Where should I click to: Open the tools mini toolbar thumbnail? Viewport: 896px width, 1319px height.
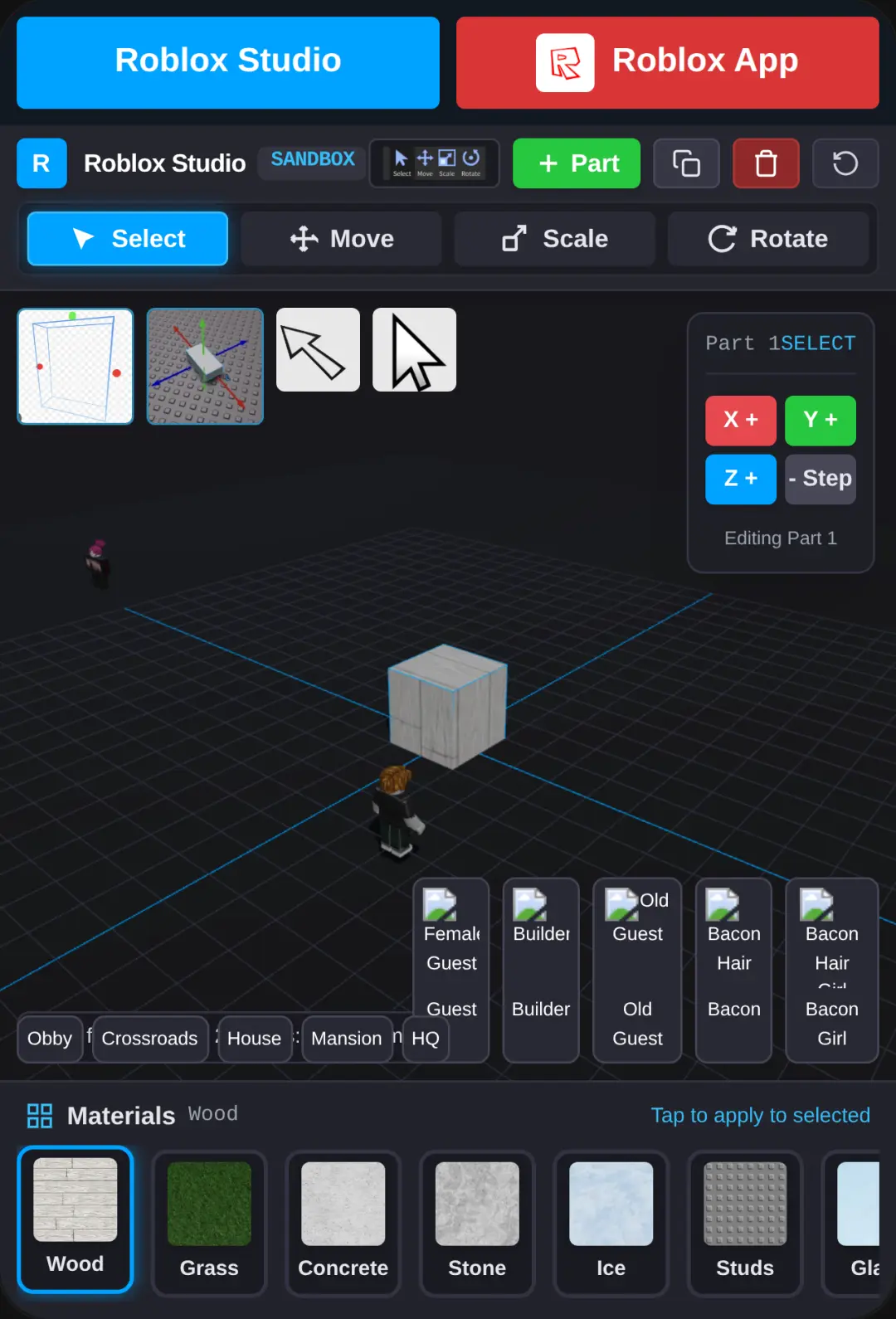pyautogui.click(x=434, y=163)
